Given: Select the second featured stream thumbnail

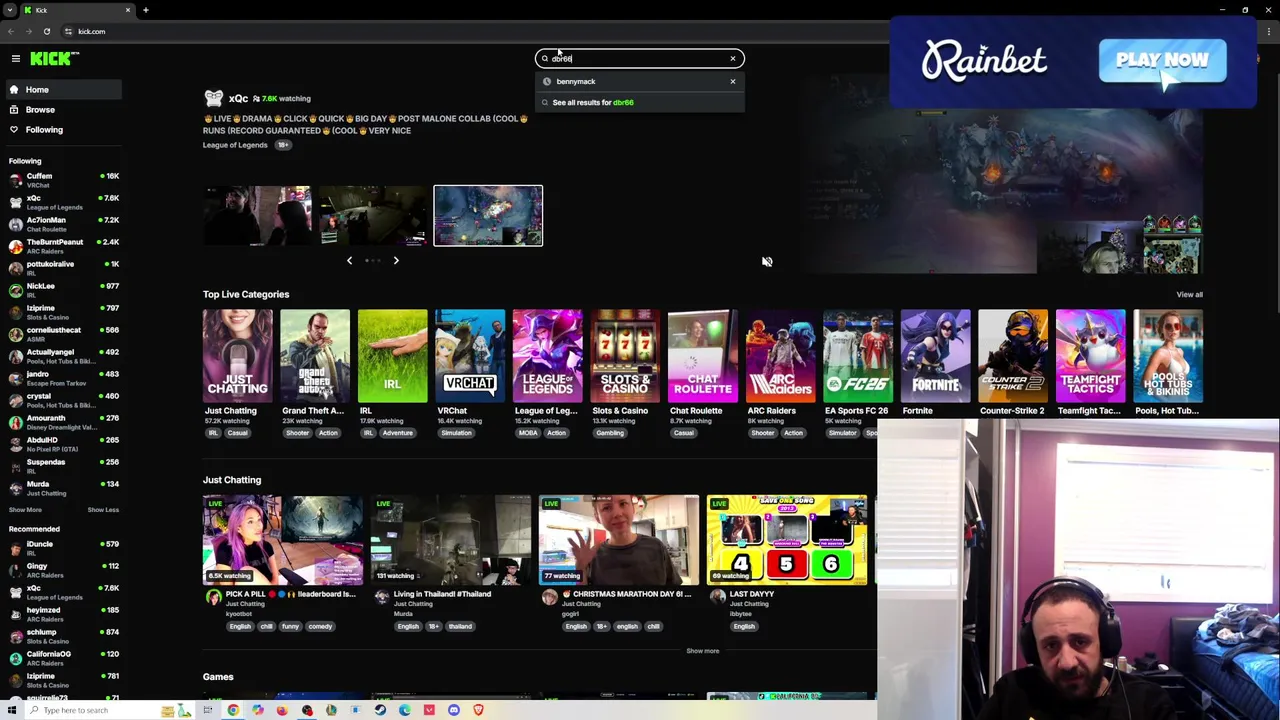Looking at the screenshot, I should pos(372,215).
